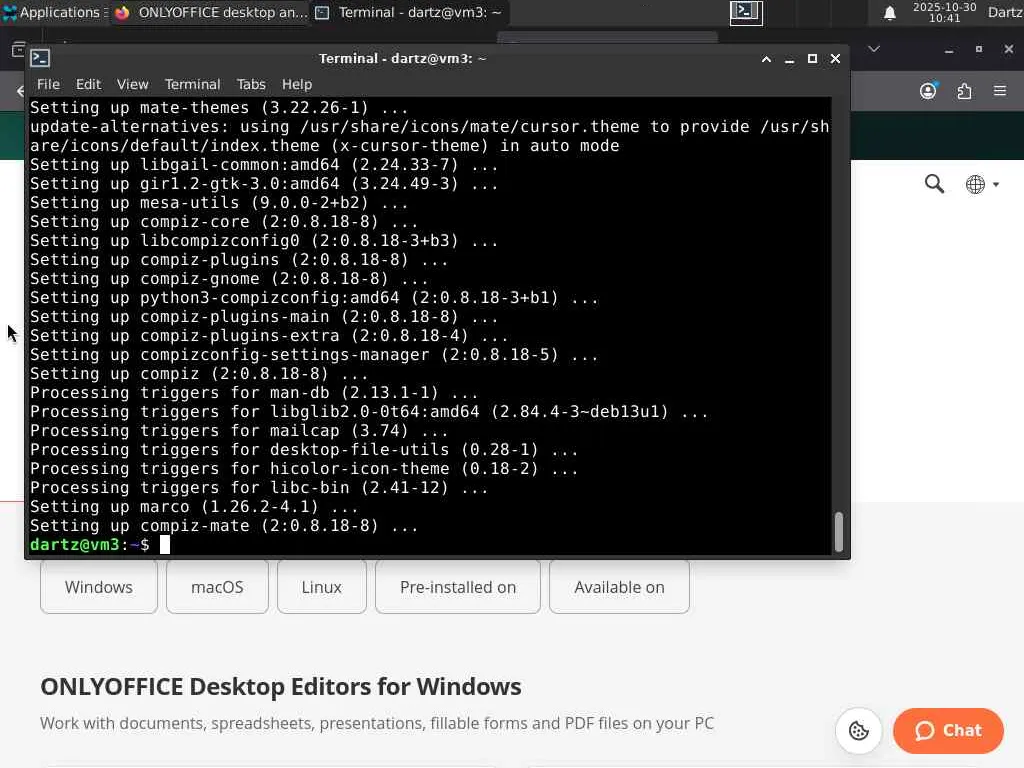Open the Applications menu in the panel
This screenshot has width=1024, height=768.
point(54,12)
